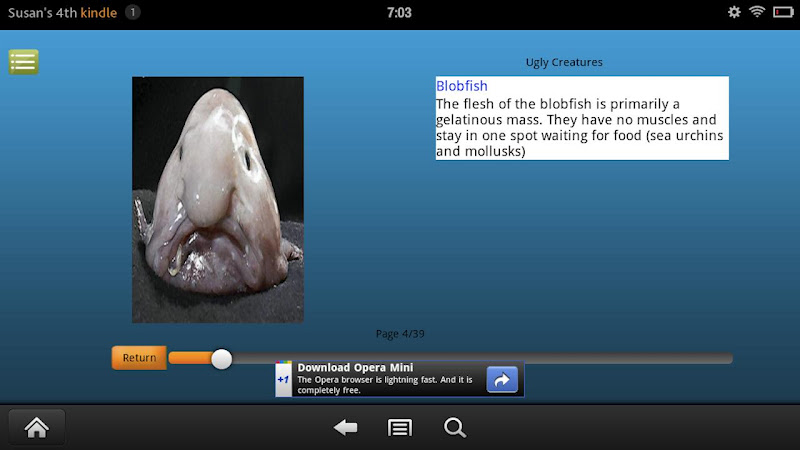Screen dimensions: 800x450
Task: Open the Download Opera Mini ad
Action: (x=399, y=379)
